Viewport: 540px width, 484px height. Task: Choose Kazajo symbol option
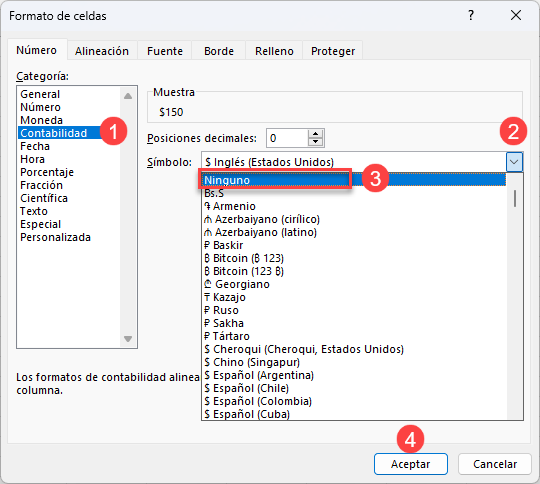point(354,297)
